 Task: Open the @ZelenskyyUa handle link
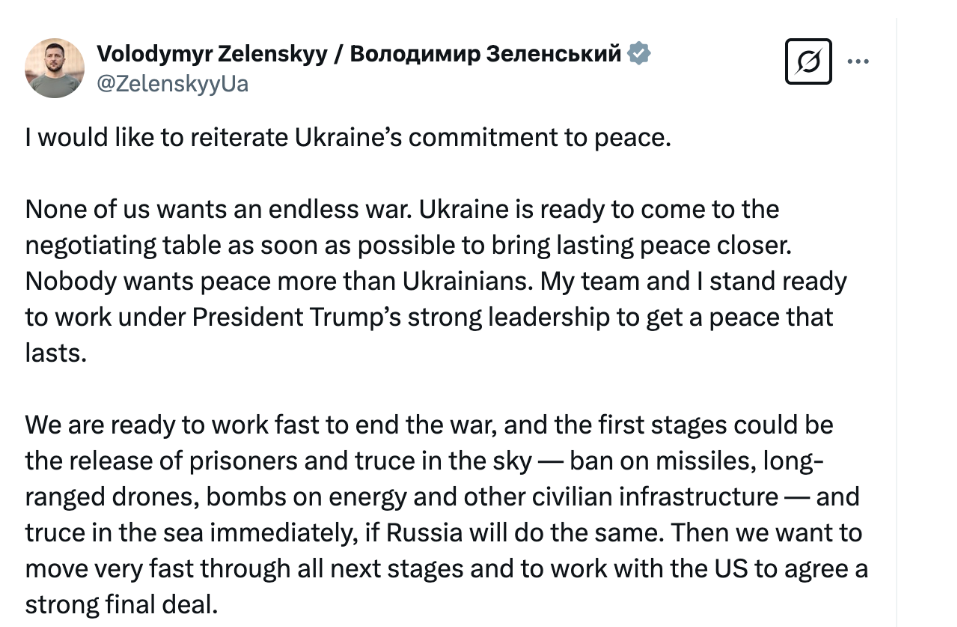pyautogui.click(x=172, y=84)
